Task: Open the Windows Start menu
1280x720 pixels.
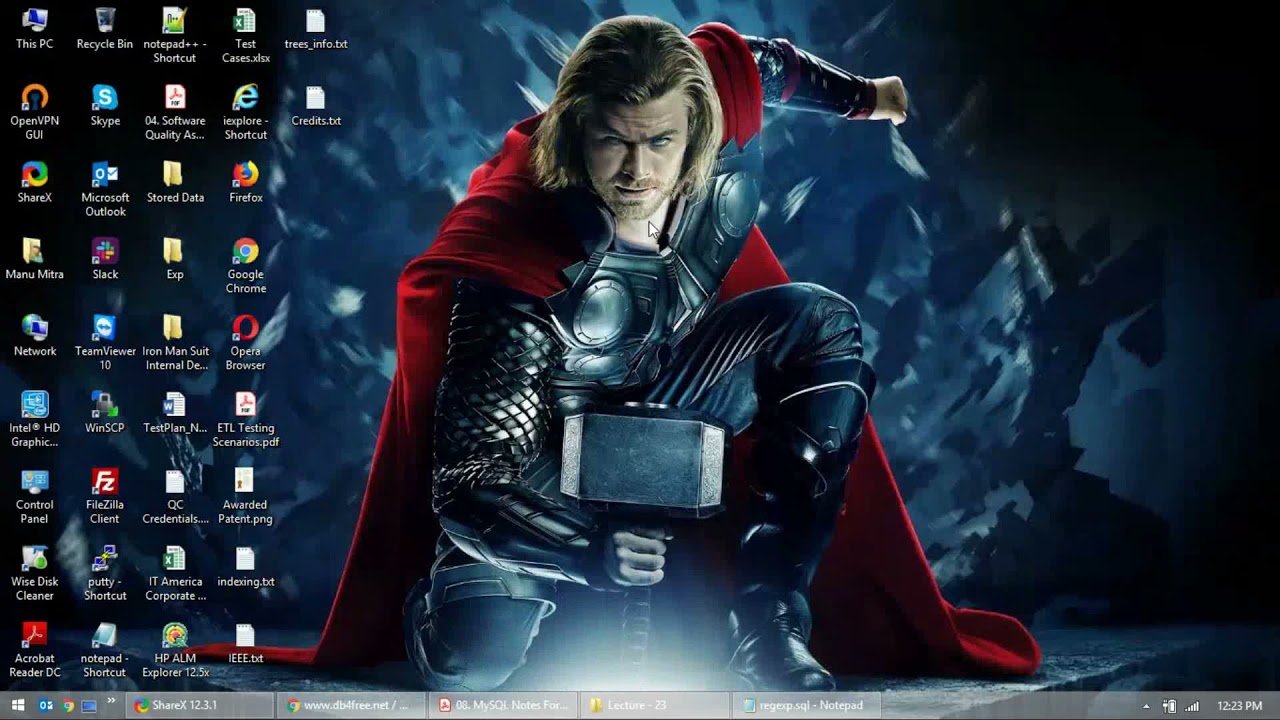Action: click(x=17, y=705)
